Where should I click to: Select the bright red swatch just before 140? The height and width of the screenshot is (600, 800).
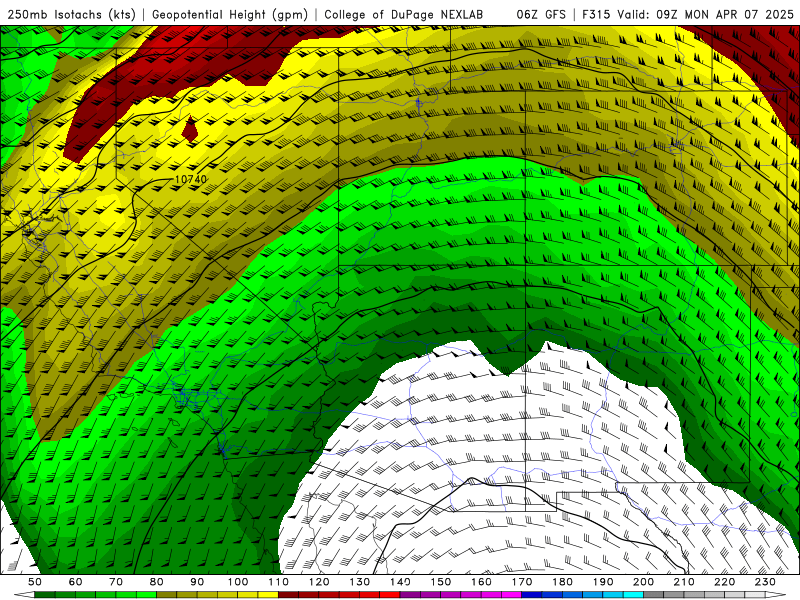(x=390, y=595)
